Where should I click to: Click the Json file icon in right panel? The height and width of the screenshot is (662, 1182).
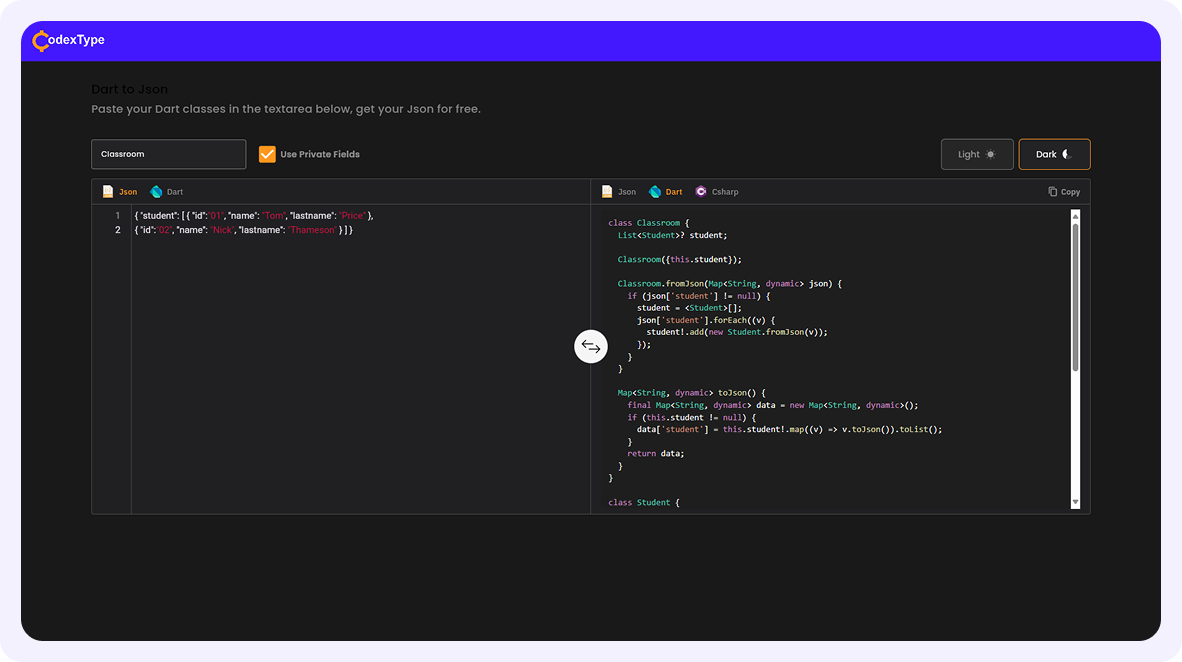point(607,192)
